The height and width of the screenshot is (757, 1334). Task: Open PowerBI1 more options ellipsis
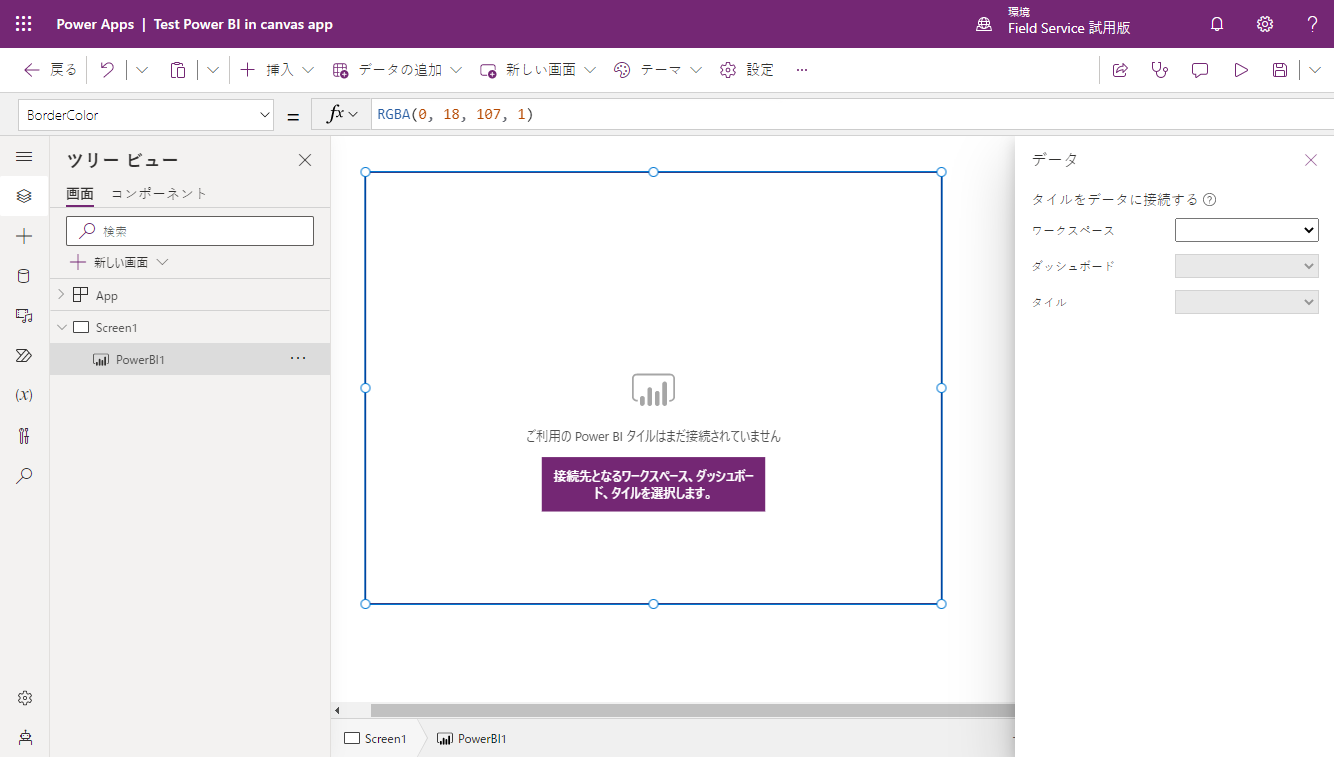point(298,358)
